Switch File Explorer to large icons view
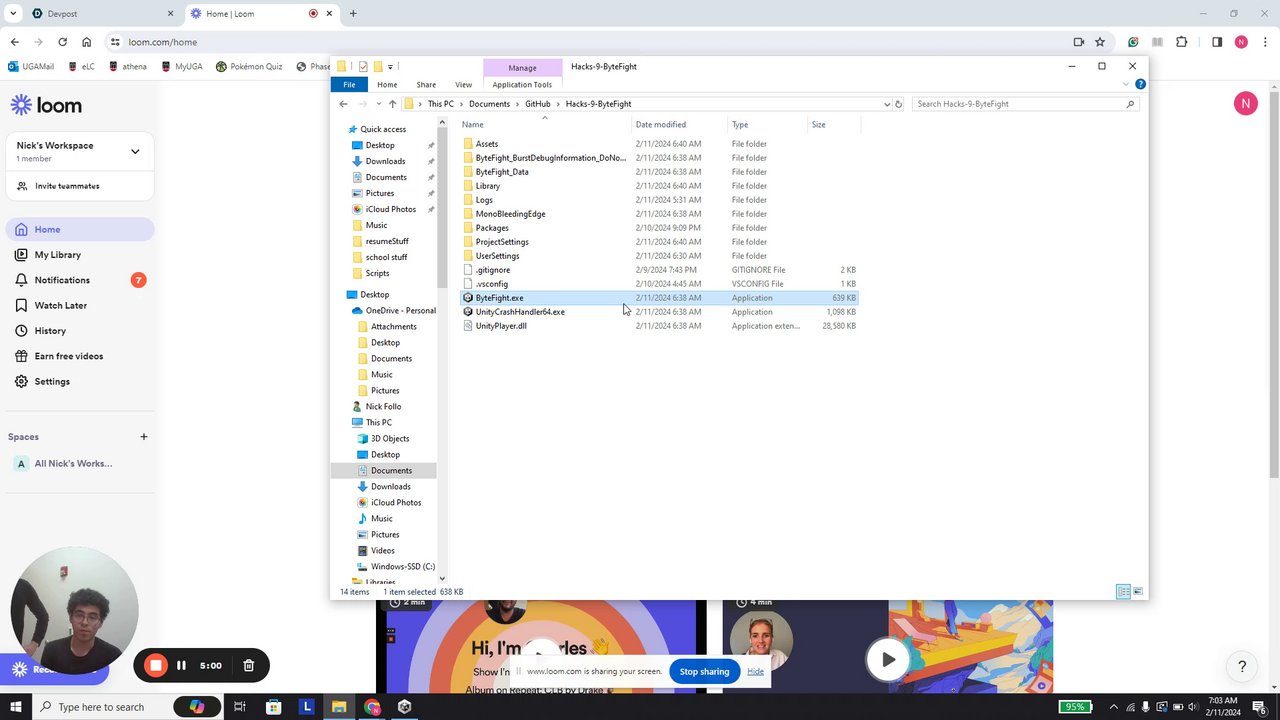The width and height of the screenshot is (1280, 720). click(1138, 592)
